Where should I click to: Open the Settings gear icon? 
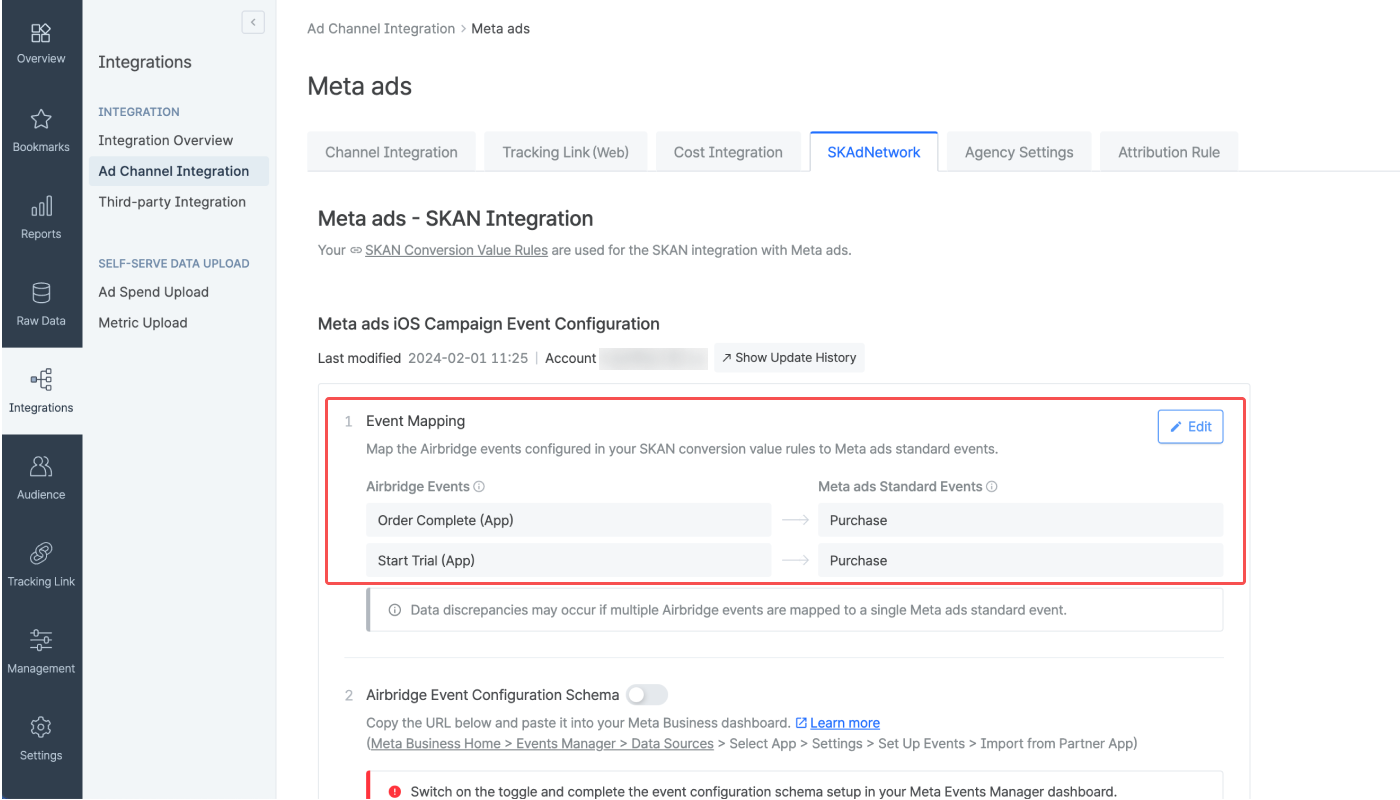[x=41, y=727]
